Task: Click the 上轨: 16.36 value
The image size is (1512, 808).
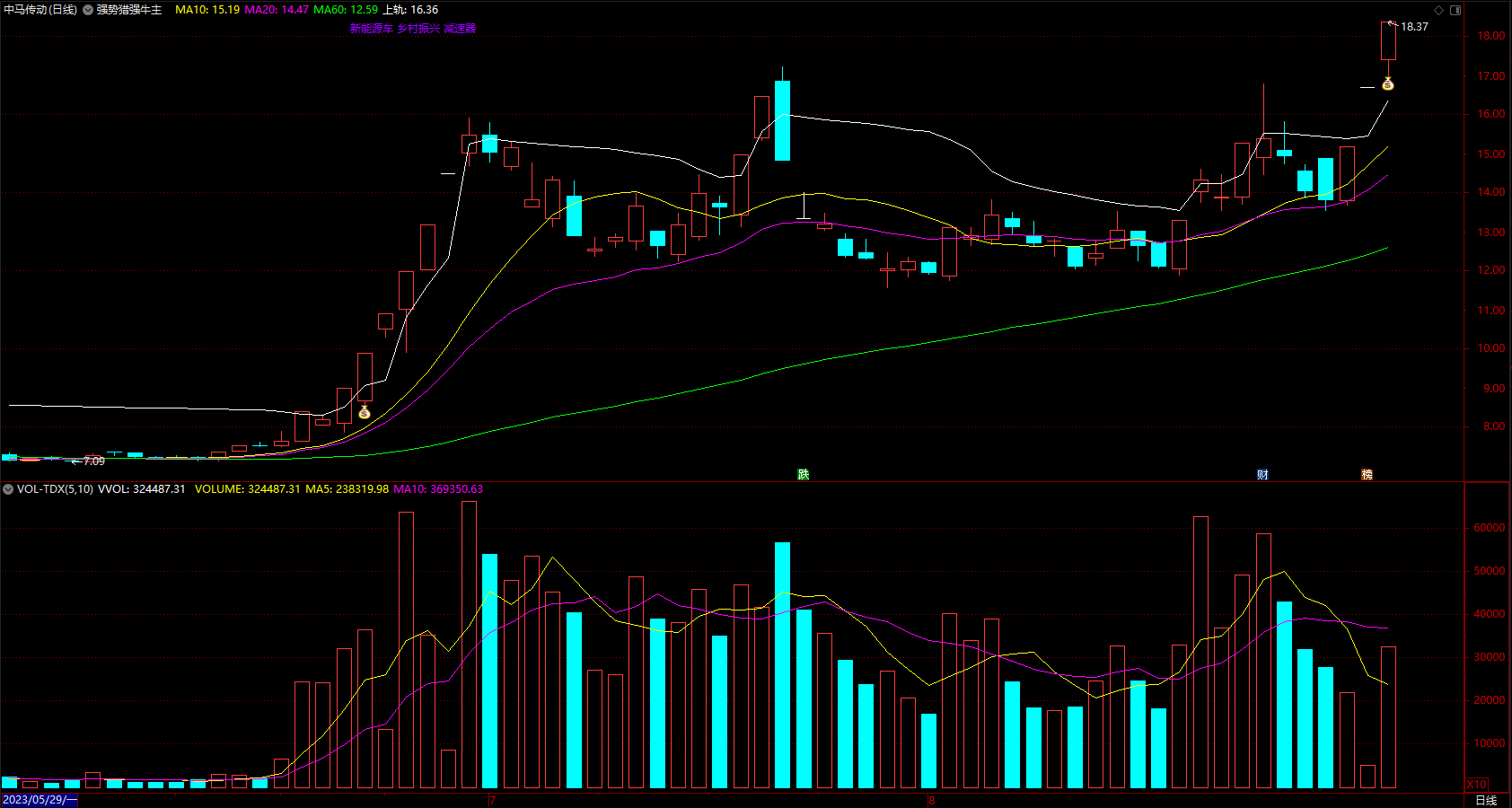Action: pyautogui.click(x=411, y=10)
